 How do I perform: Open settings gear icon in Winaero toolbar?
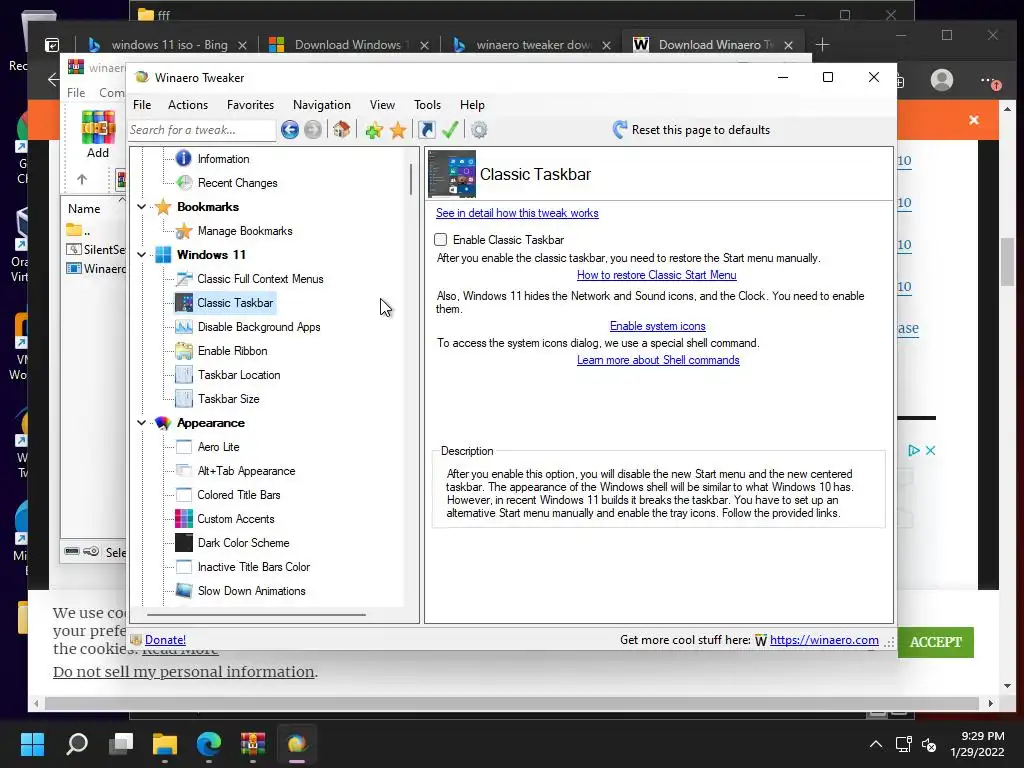point(479,130)
